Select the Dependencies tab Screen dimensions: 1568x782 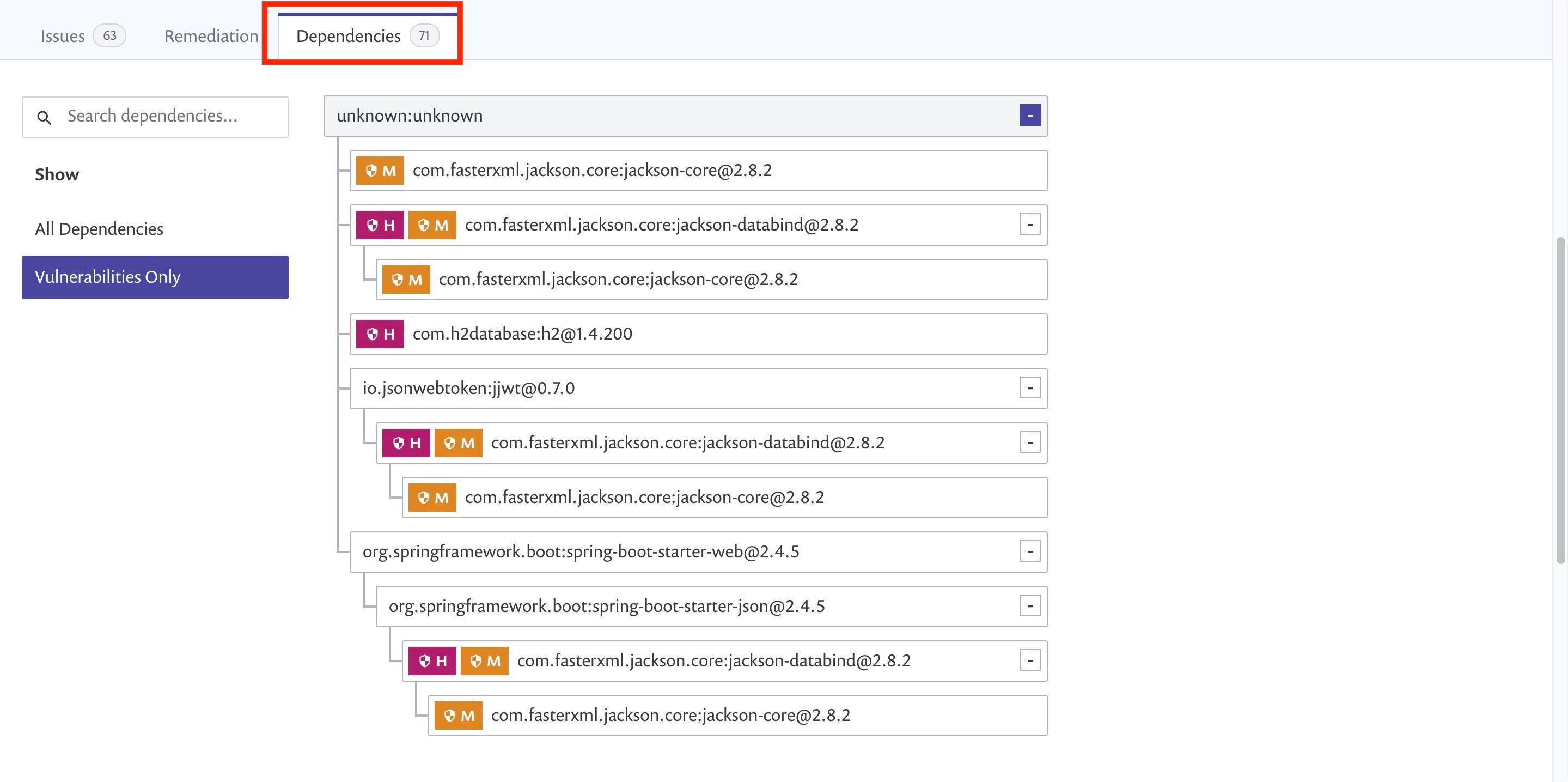tap(367, 36)
